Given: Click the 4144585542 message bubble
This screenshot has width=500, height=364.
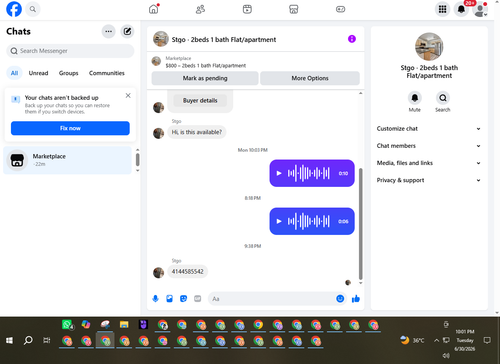Looking at the screenshot, I should pyautogui.click(x=188, y=272).
